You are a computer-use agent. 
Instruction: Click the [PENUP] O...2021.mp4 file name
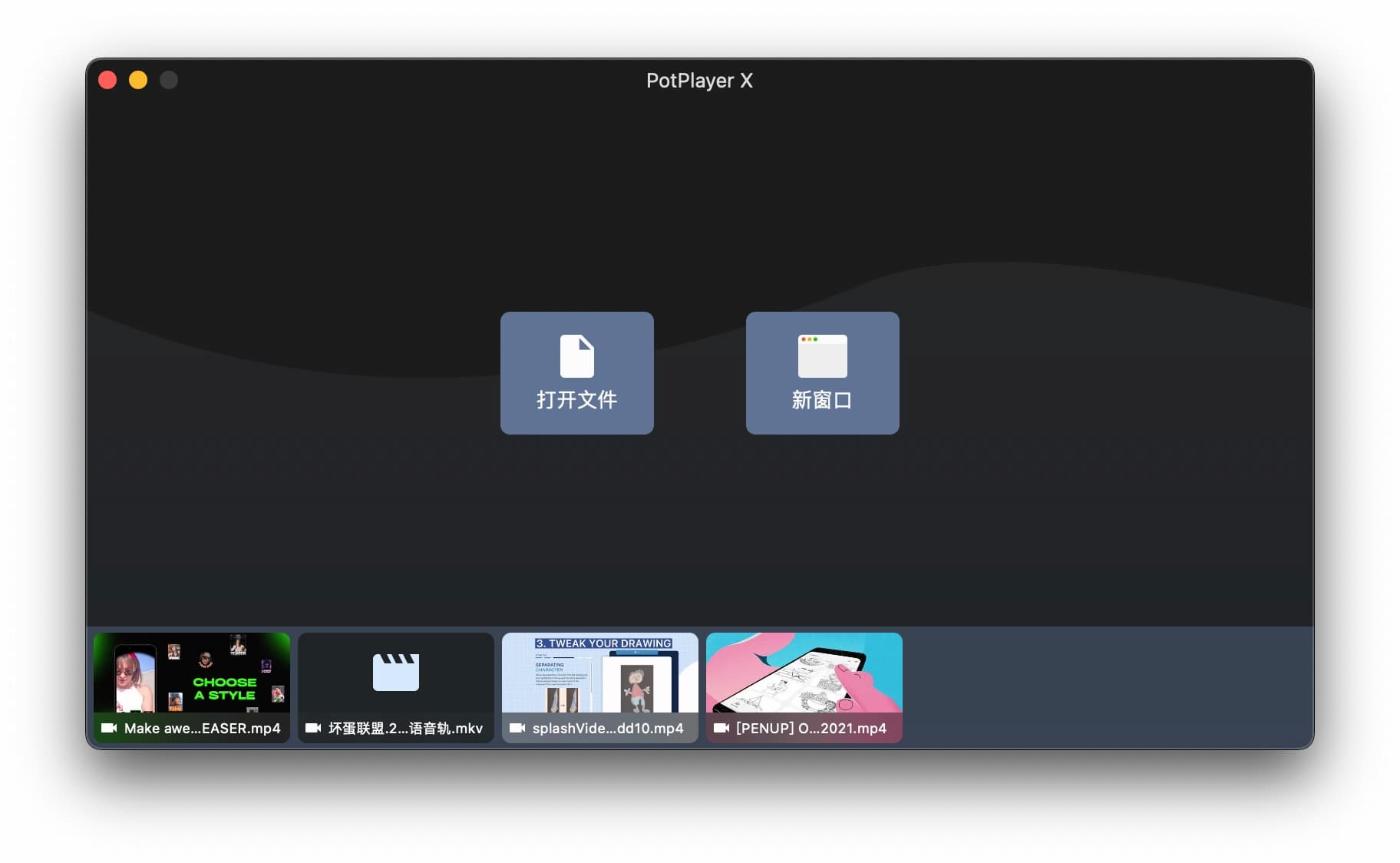(811, 728)
